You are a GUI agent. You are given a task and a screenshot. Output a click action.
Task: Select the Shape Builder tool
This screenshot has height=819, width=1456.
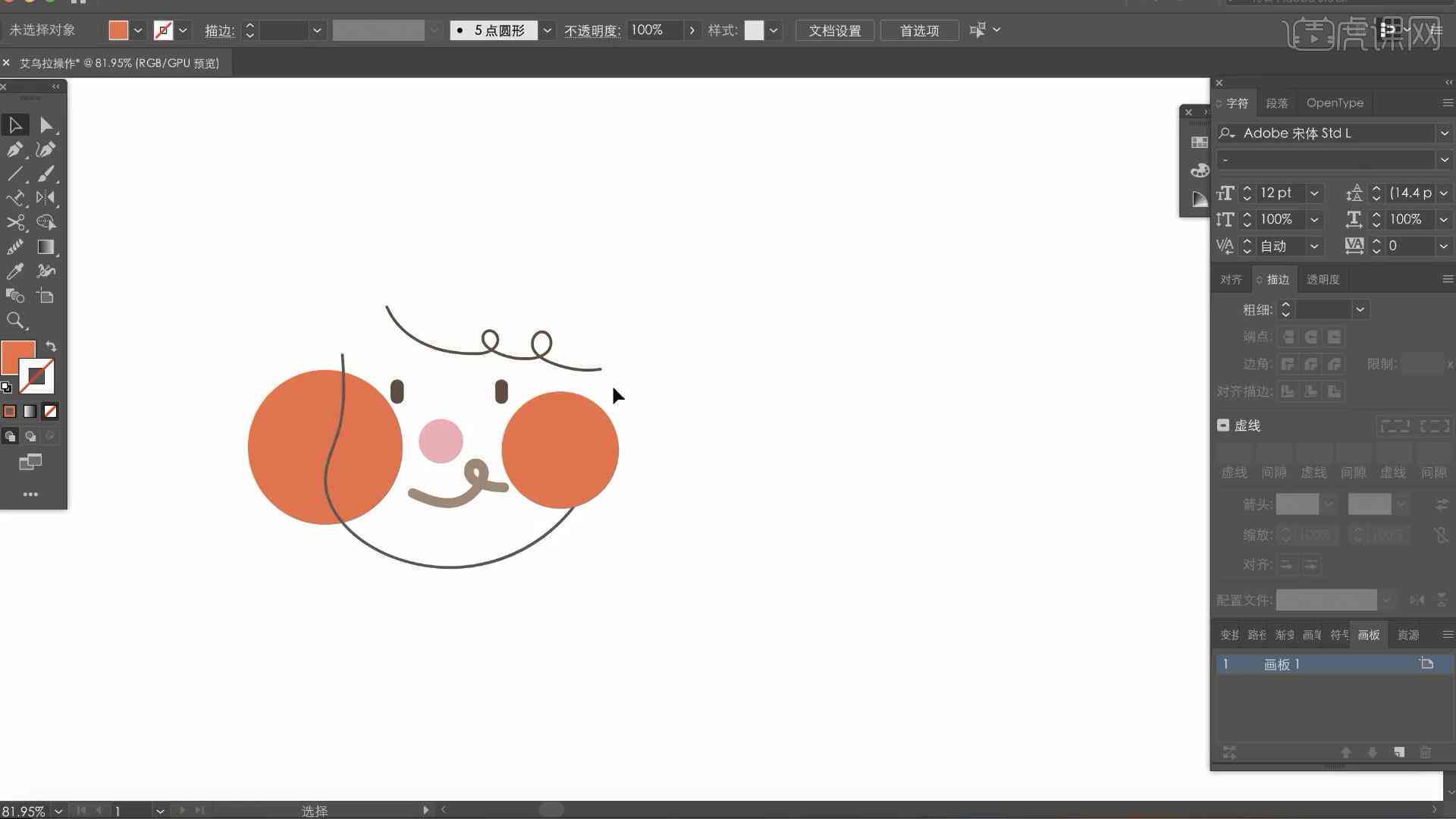click(15, 296)
